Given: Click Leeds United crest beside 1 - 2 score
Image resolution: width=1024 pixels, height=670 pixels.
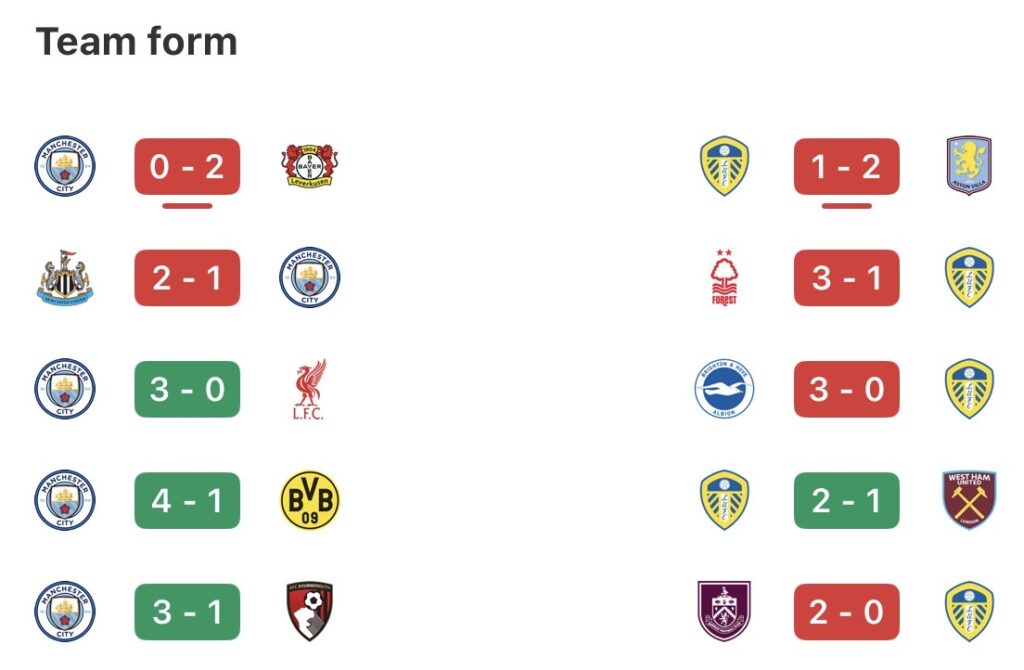Looking at the screenshot, I should 724,166.
